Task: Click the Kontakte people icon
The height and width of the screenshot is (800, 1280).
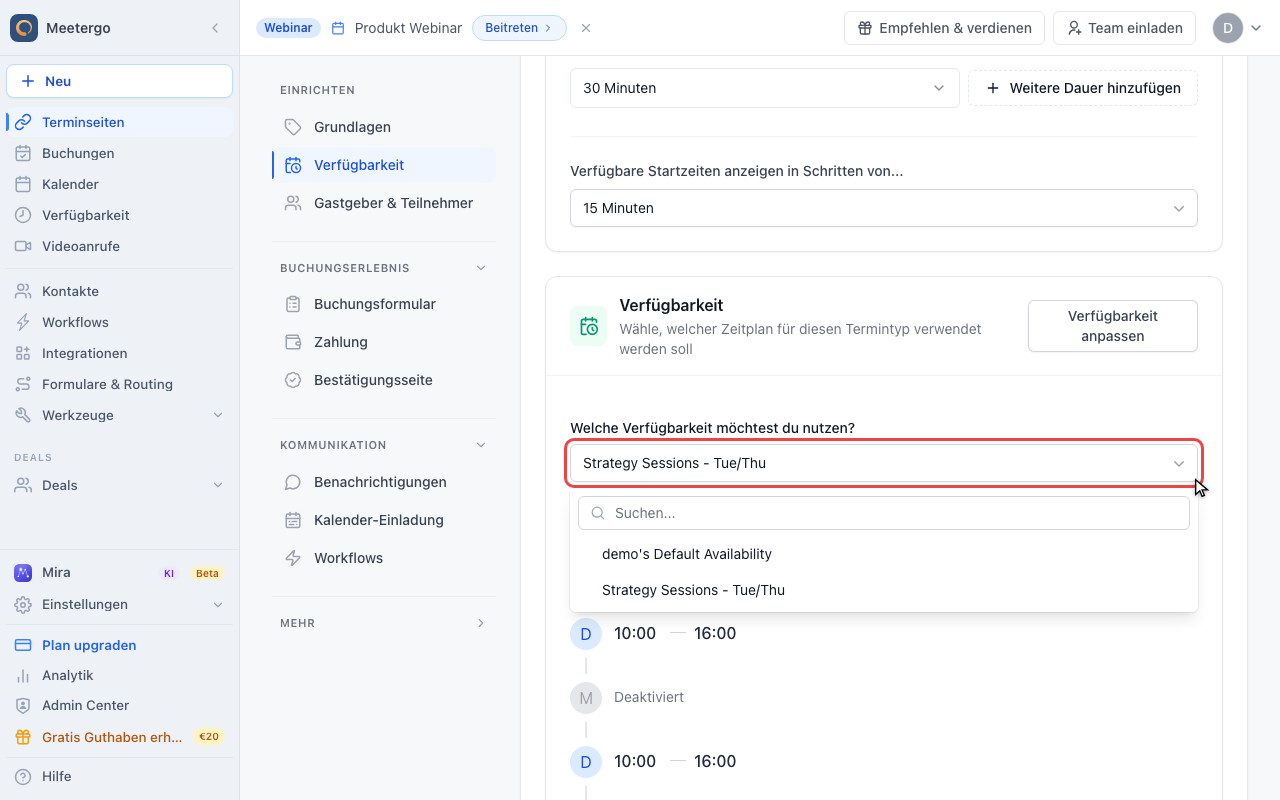Action: [x=23, y=291]
